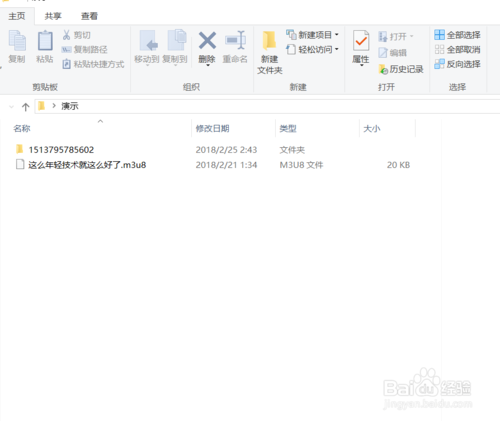Select folder 1513795785602 in file list

(x=61, y=150)
